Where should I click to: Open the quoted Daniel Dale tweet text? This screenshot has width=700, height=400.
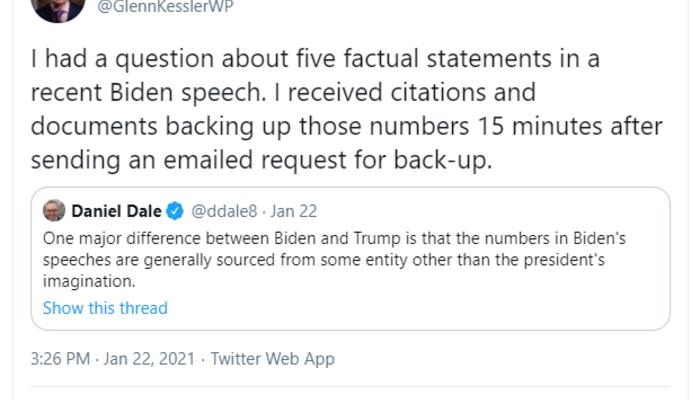340,259
